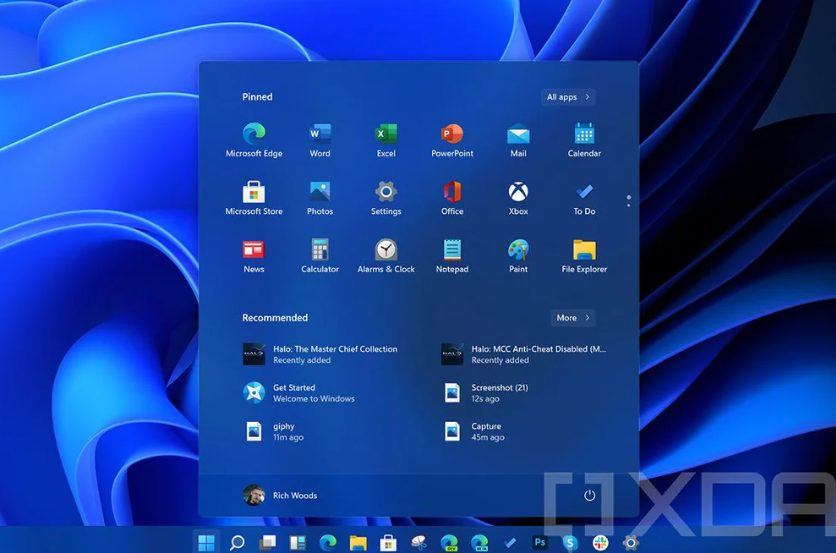
Task: Open the To Do pinned app
Action: 584,198
